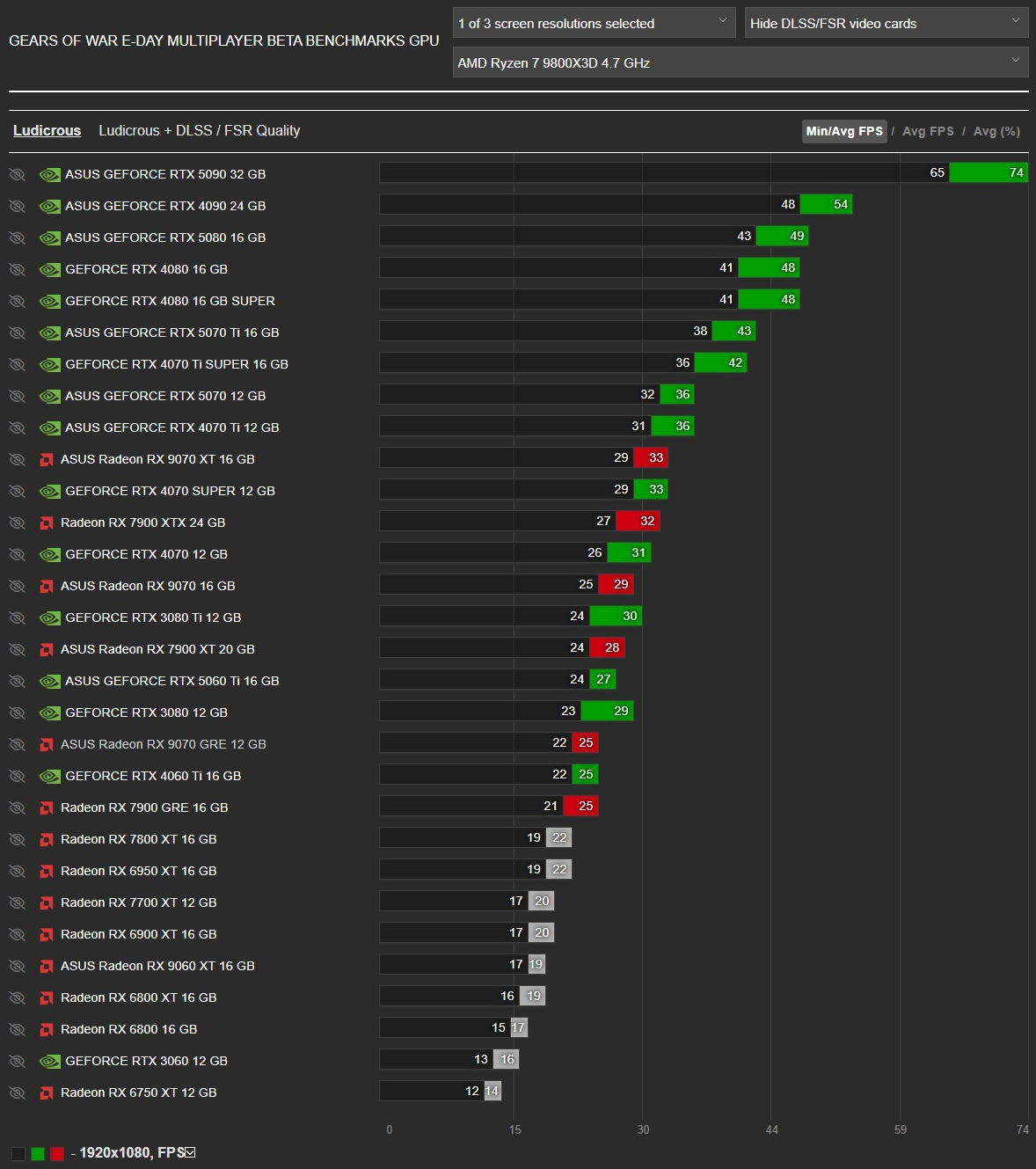The width and height of the screenshot is (1036, 1169).
Task: Switch to the Ludicrous preset tab
Action: 47,130
